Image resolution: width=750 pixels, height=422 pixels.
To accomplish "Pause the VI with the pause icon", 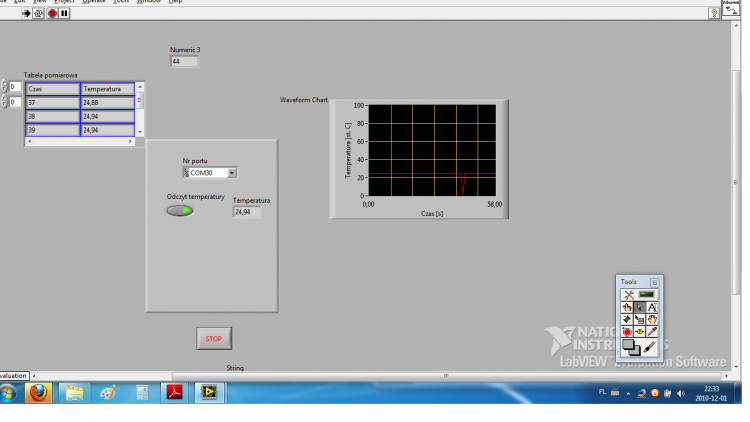I will pyautogui.click(x=65, y=13).
